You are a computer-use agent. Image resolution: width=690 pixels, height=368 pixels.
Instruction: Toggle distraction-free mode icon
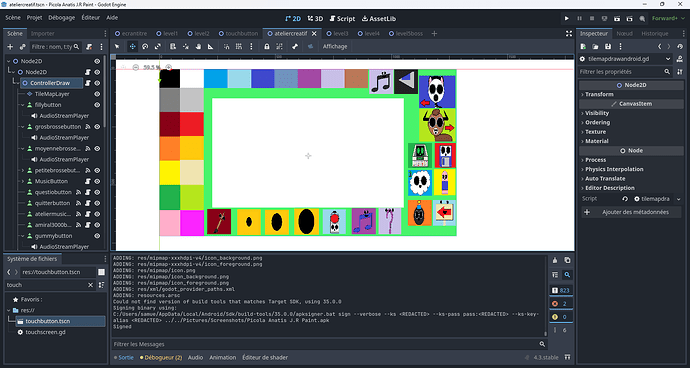[x=569, y=33]
